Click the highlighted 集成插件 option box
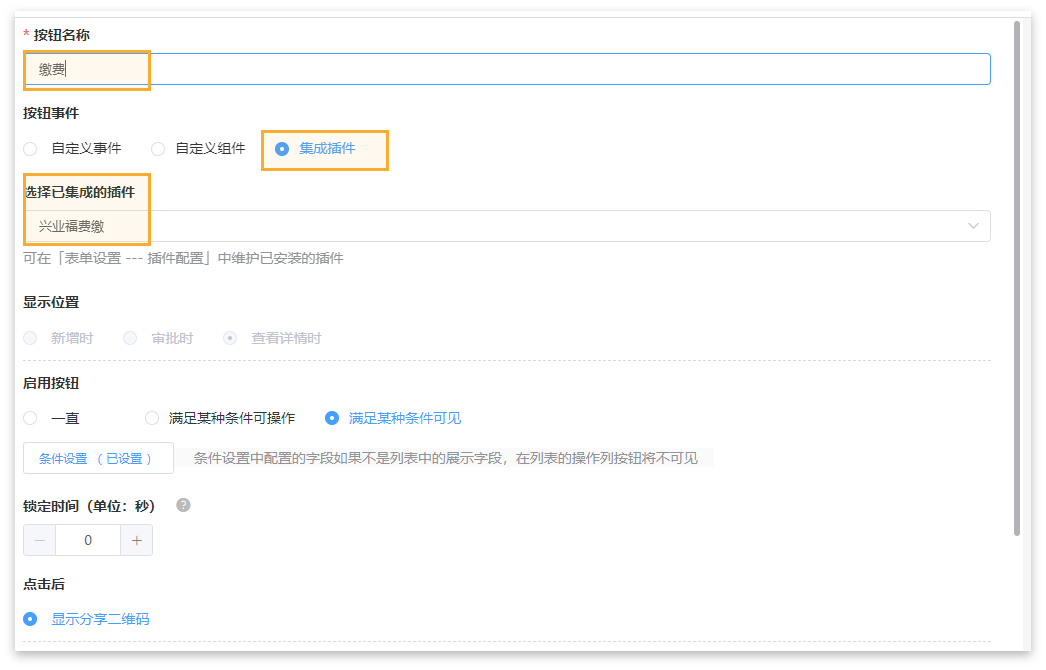Image resolution: width=1046 pixels, height=670 pixels. (324, 148)
